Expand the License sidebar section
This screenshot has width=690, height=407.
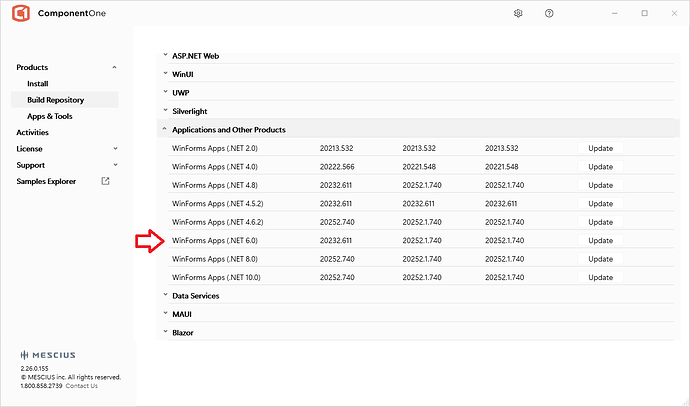point(114,149)
